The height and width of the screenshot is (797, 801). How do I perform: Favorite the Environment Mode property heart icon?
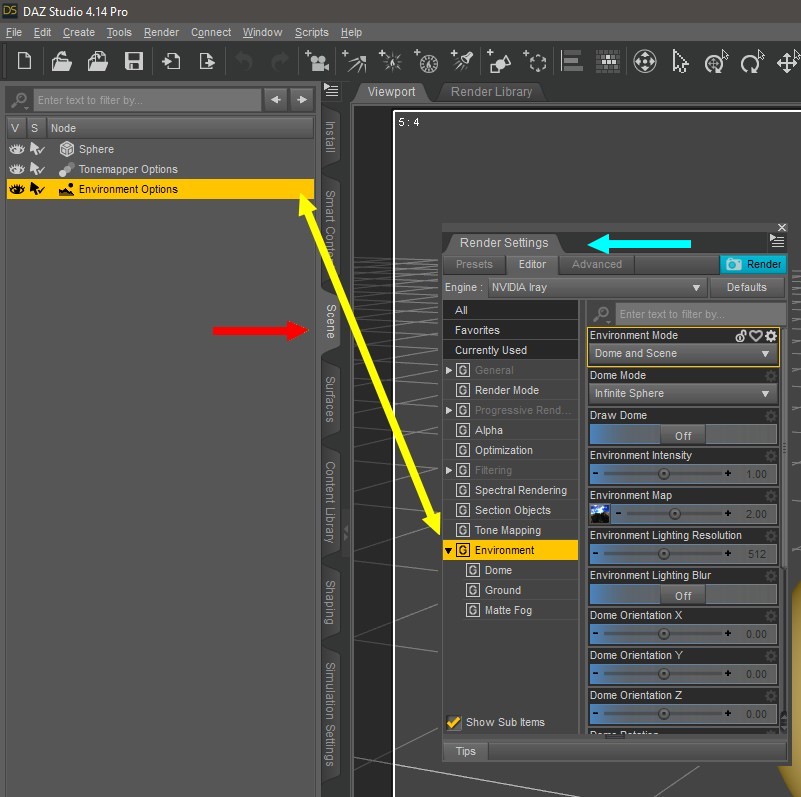[x=756, y=336]
